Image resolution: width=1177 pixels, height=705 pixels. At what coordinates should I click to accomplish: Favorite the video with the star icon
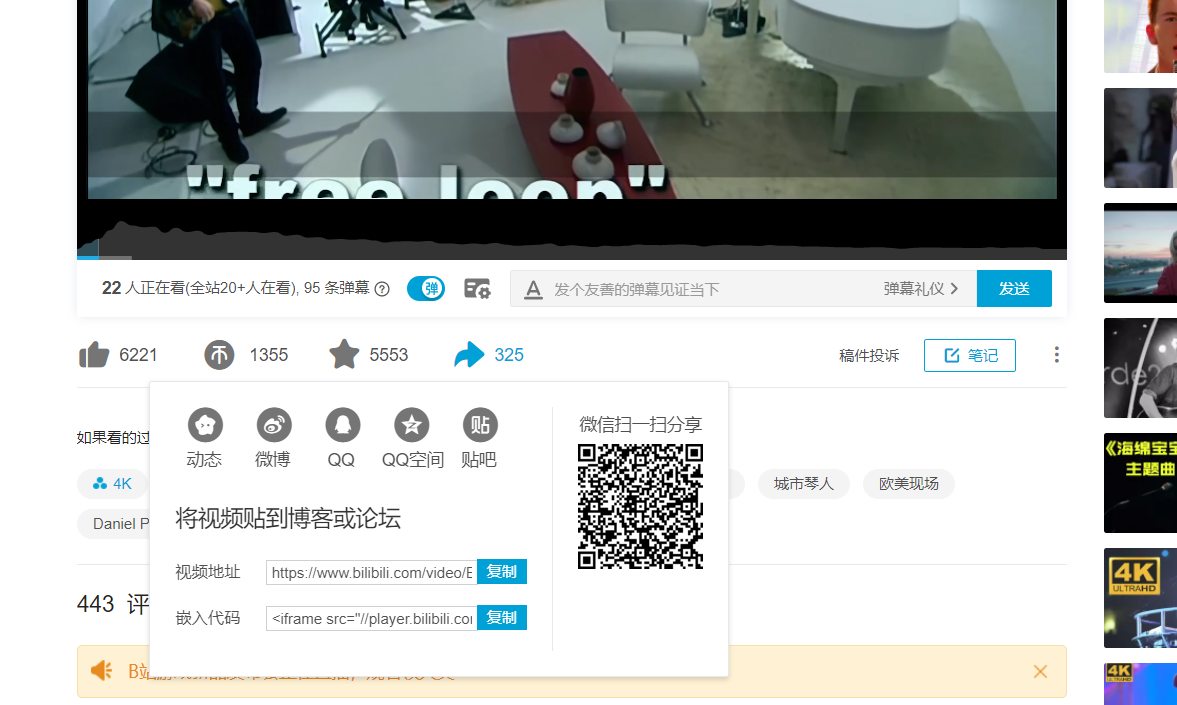(344, 354)
